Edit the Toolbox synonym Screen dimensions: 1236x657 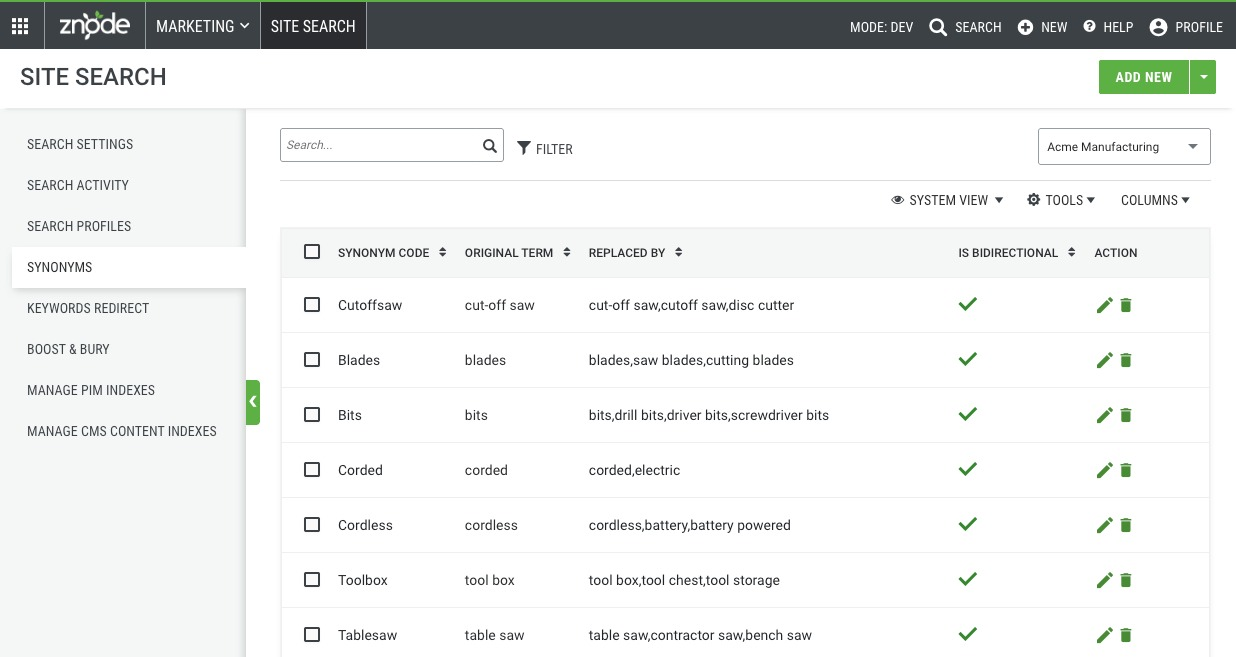point(1105,580)
